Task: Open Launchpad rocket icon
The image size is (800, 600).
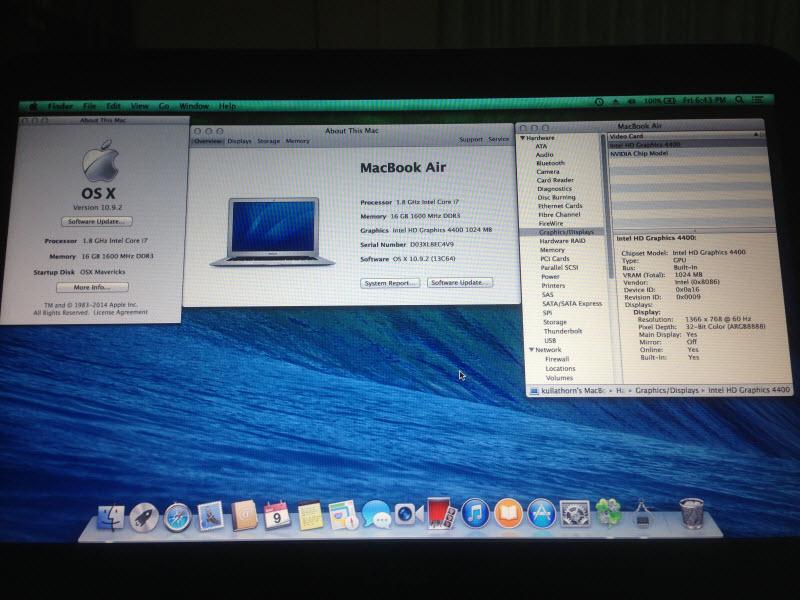Action: [145, 516]
